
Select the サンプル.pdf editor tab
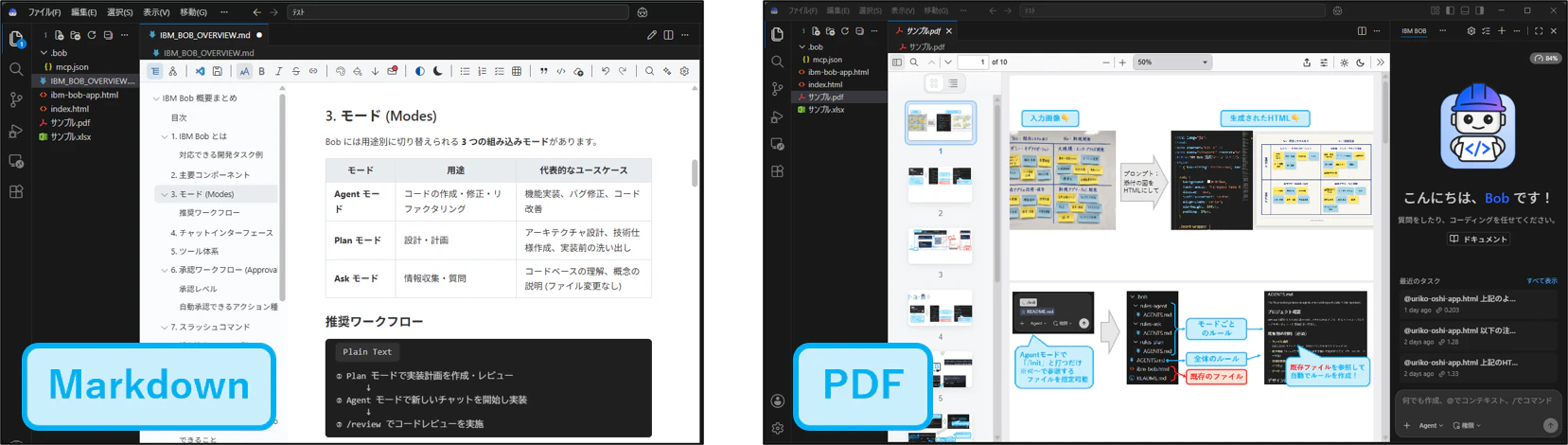[925, 31]
